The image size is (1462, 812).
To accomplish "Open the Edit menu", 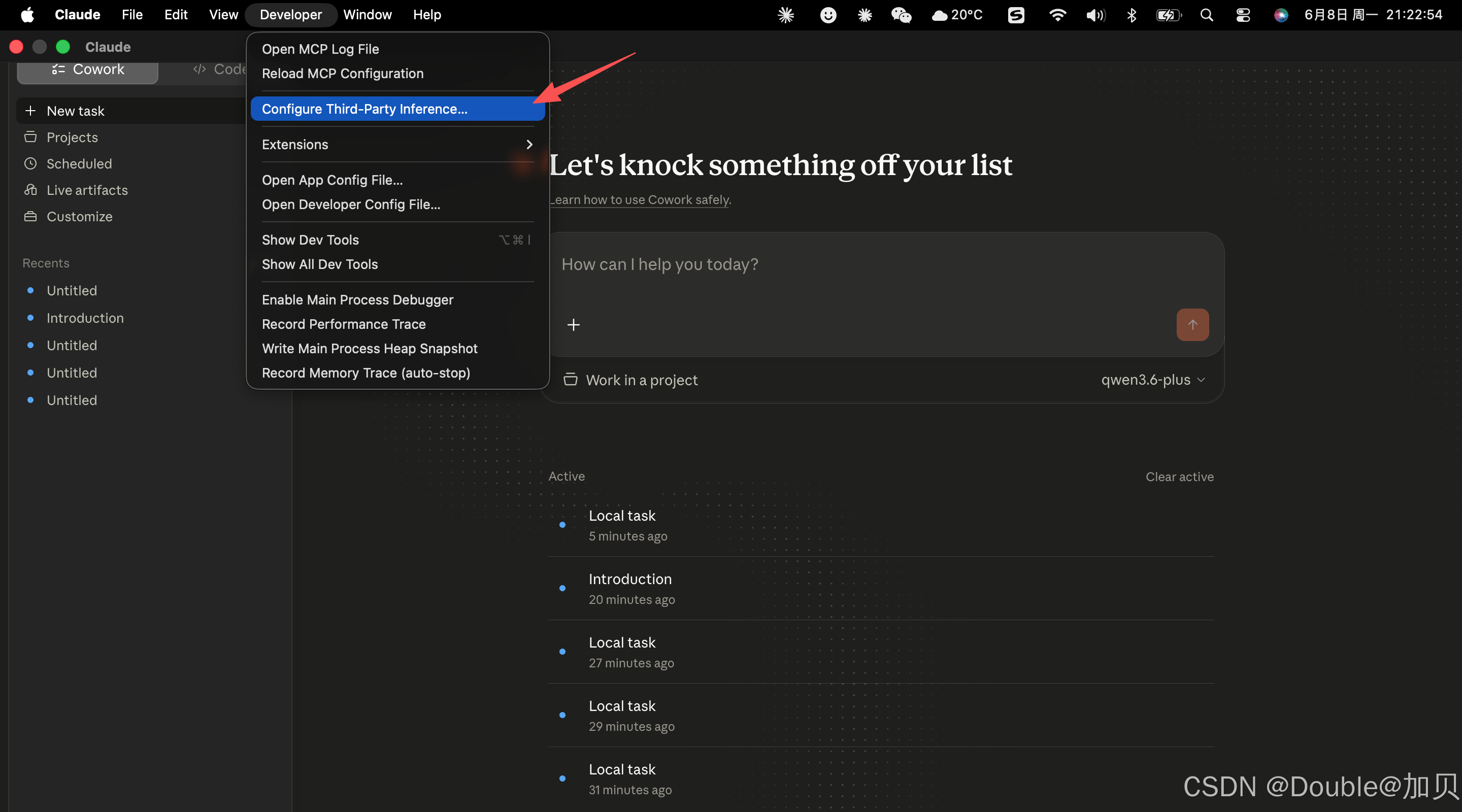I will tap(176, 15).
